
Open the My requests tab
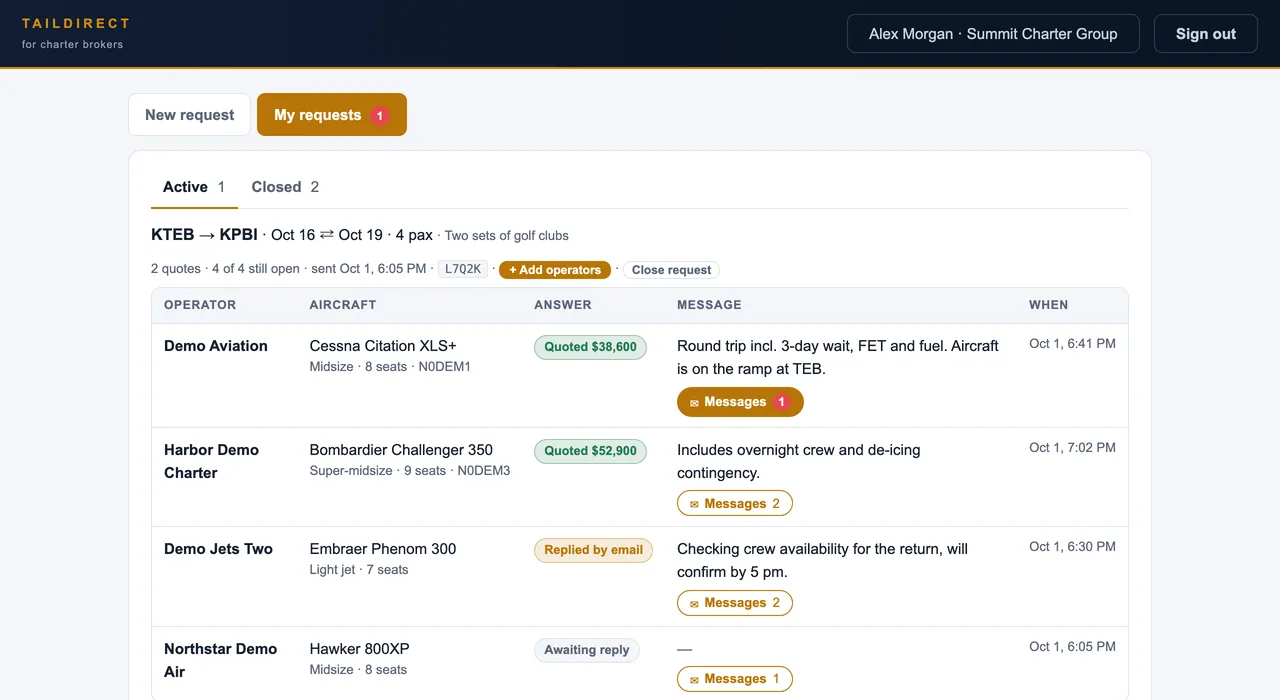332,115
